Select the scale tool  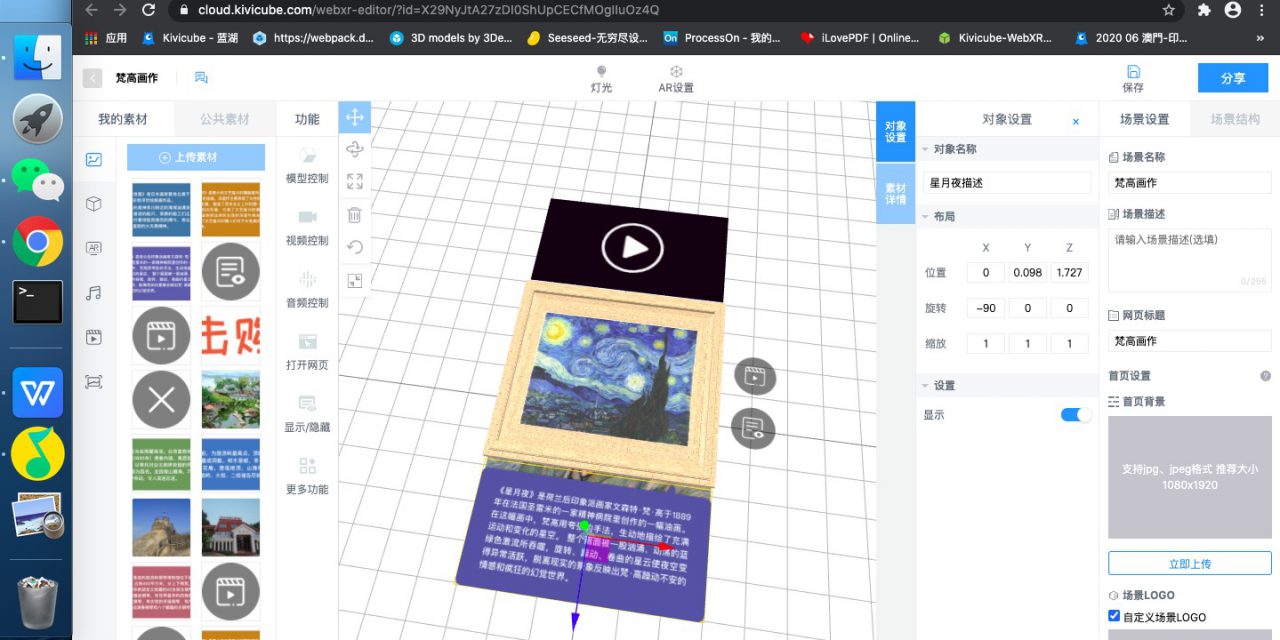point(354,182)
